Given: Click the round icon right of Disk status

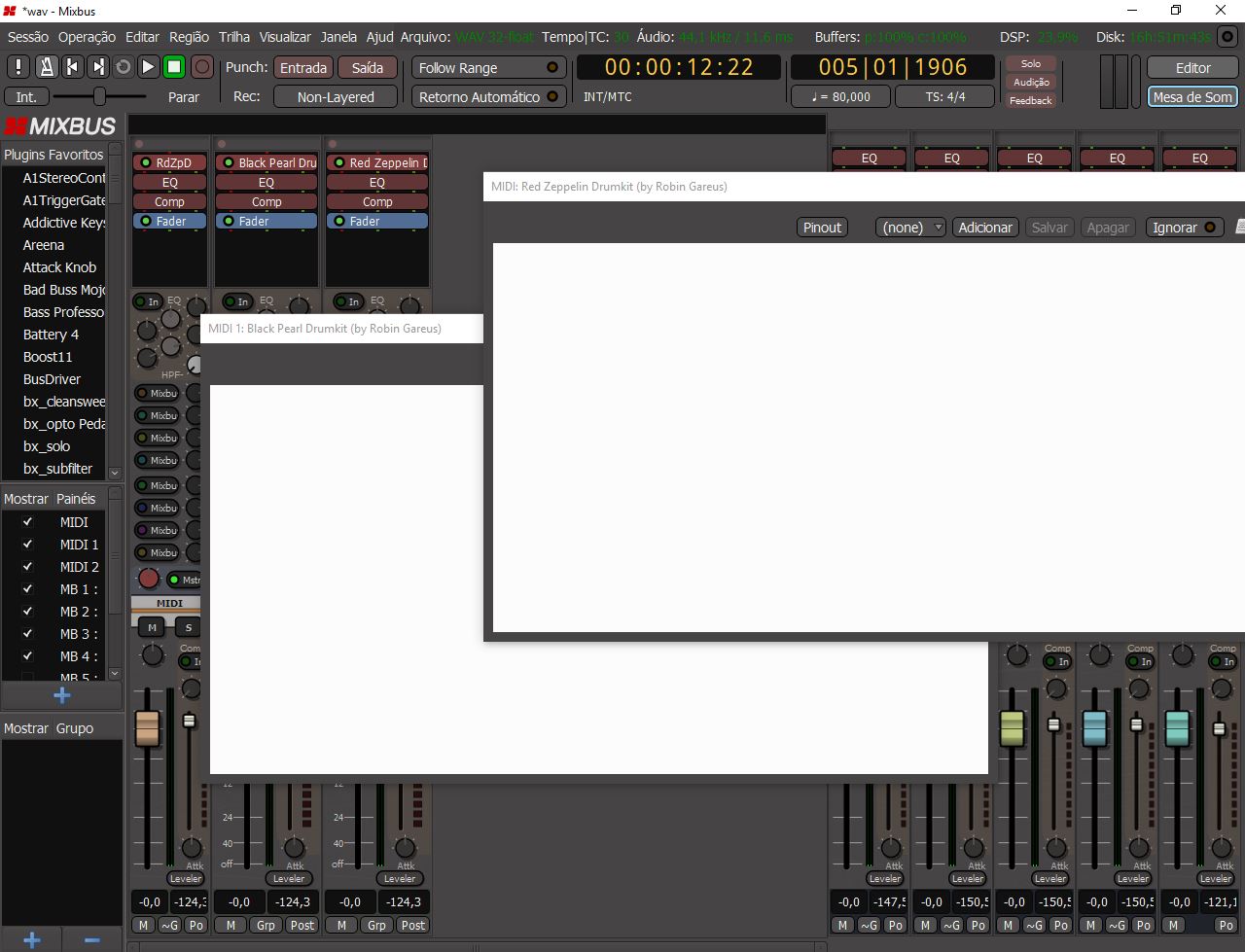Looking at the screenshot, I should [1227, 37].
